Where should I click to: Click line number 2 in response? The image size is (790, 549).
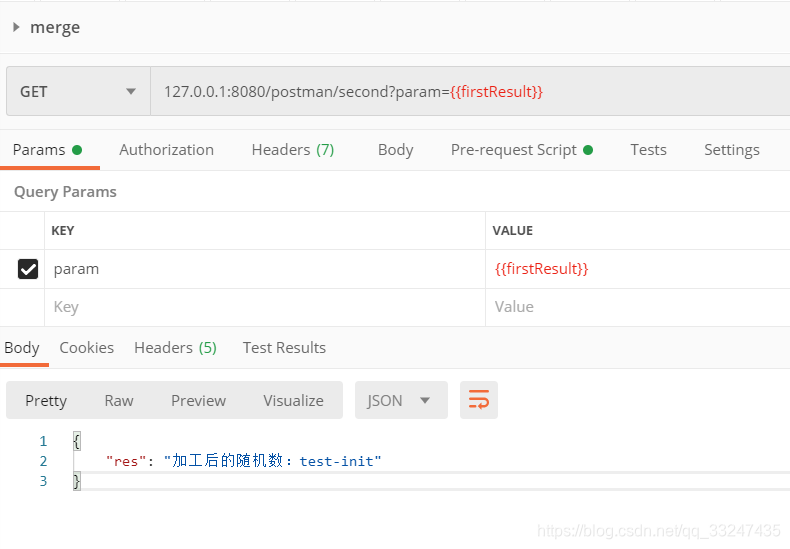pos(43,461)
